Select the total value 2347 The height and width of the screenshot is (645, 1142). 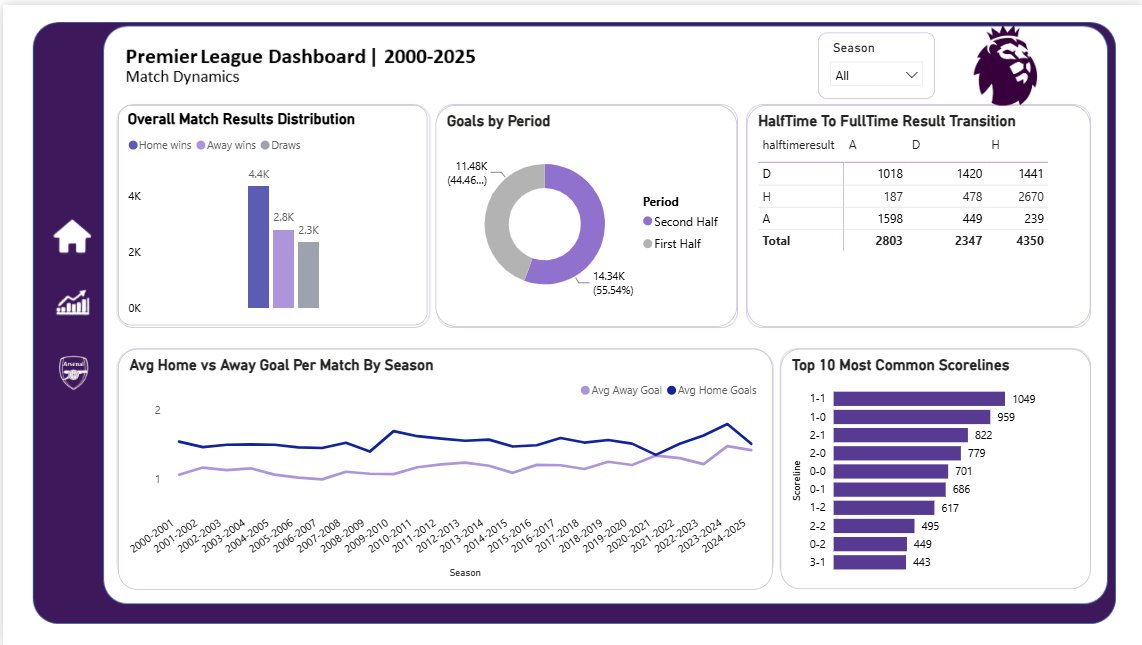pos(968,240)
